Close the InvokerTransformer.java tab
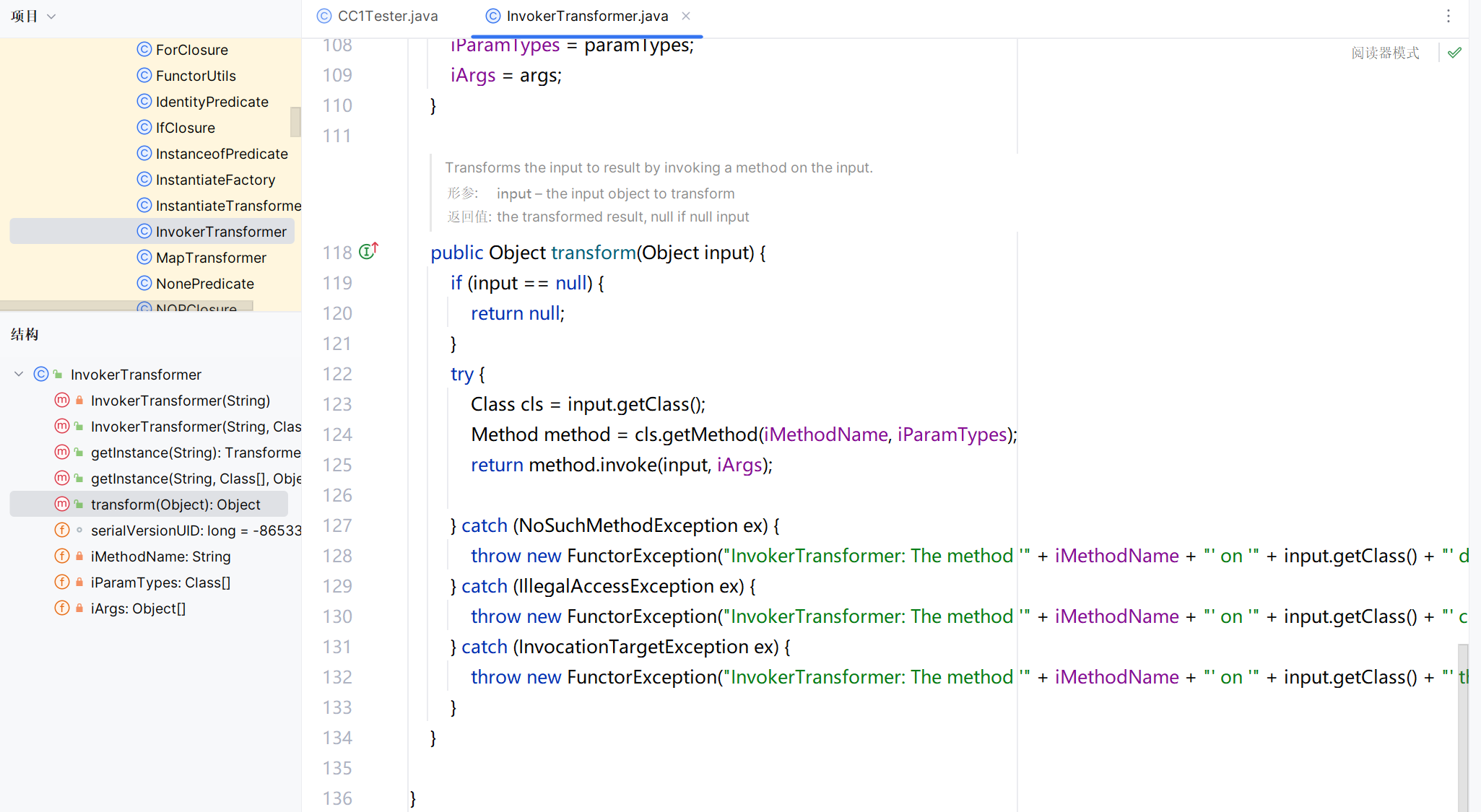Viewport: 1481px width, 812px height. (x=686, y=16)
